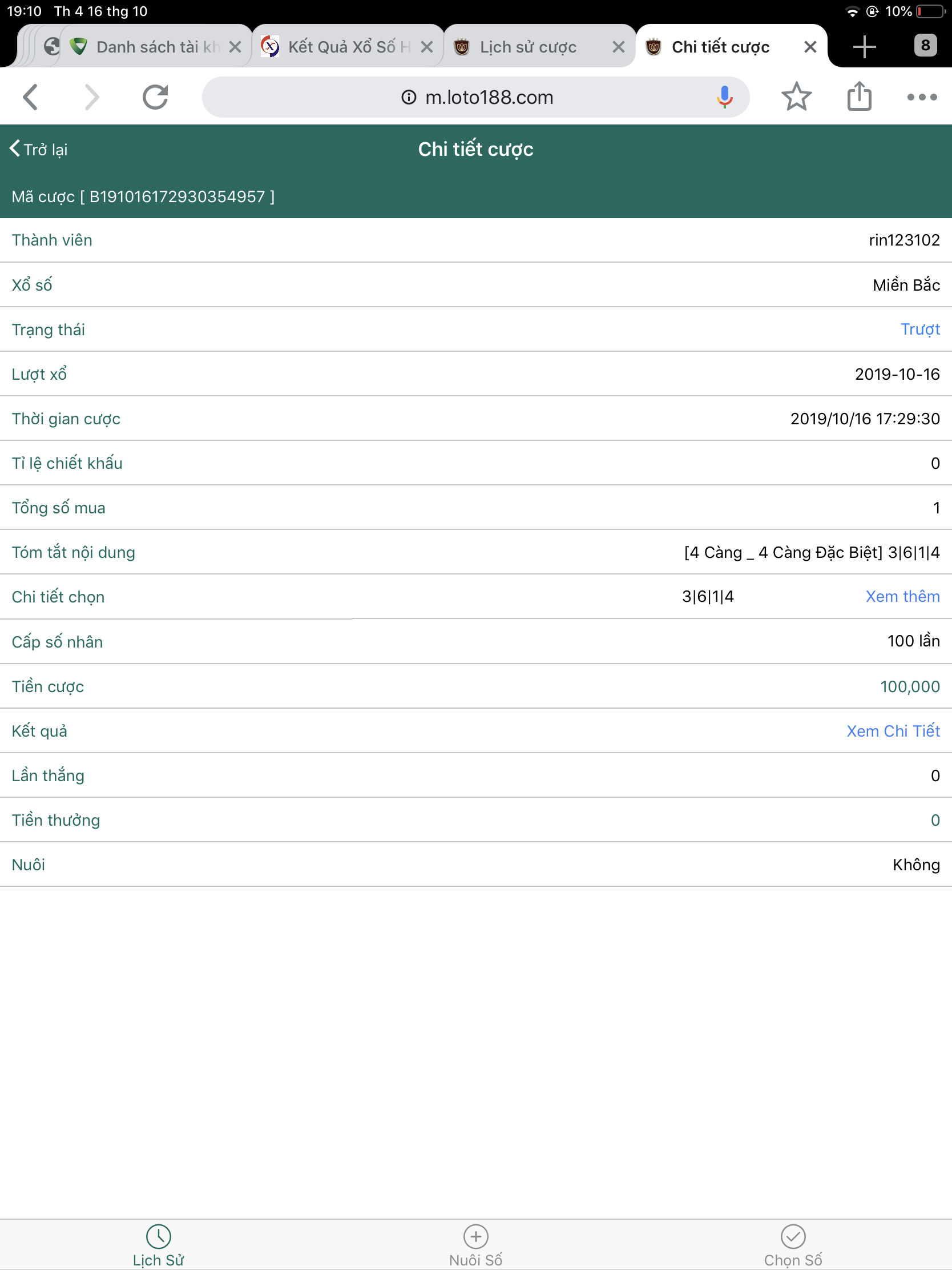Open the Nuôi Số bottom tab
This screenshot has width=952, height=1270.
(x=475, y=1245)
